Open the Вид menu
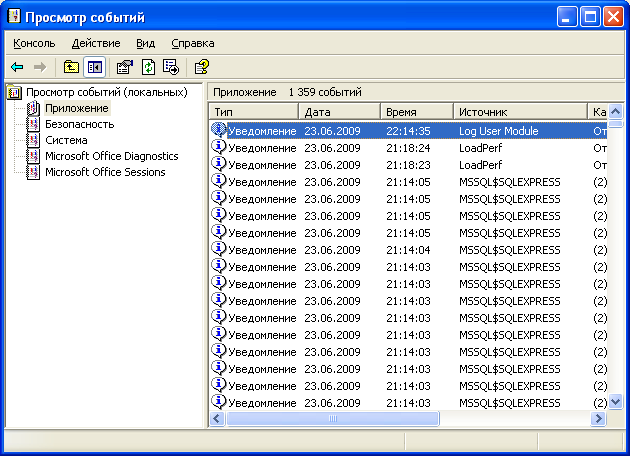This screenshot has height=456, width=630. (x=146, y=43)
